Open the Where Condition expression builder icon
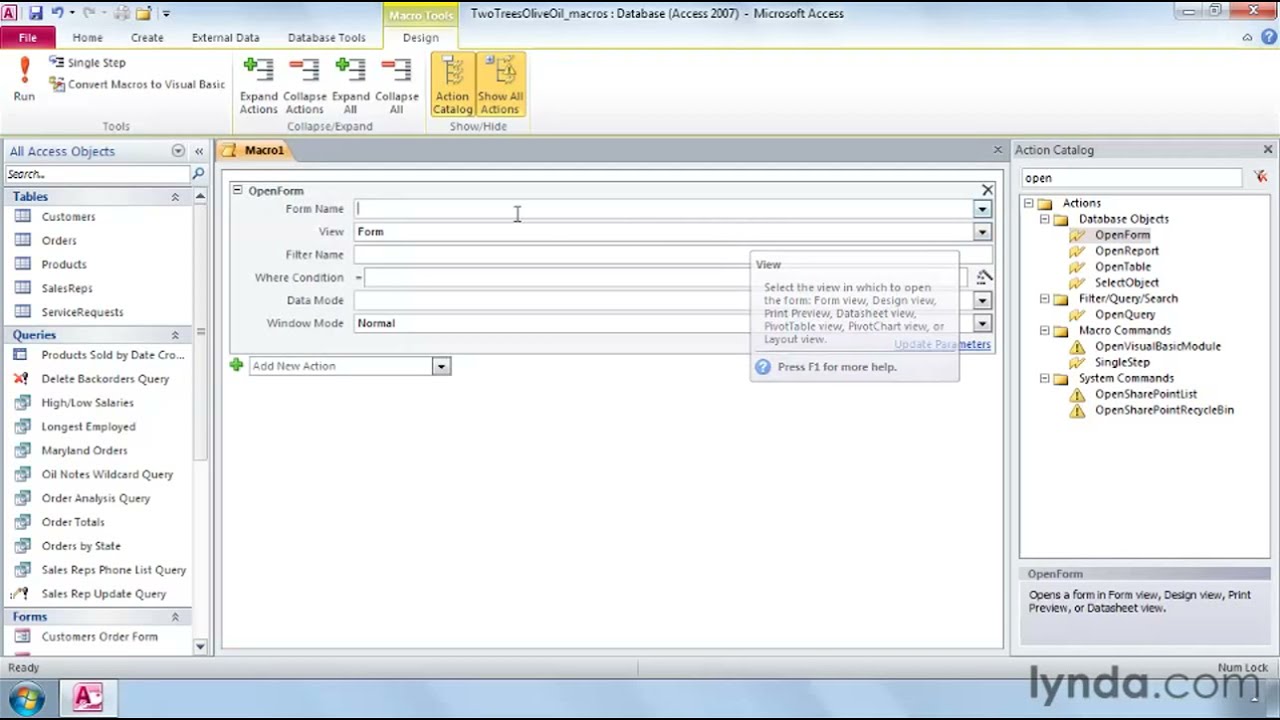The height and width of the screenshot is (720, 1280). pos(984,277)
